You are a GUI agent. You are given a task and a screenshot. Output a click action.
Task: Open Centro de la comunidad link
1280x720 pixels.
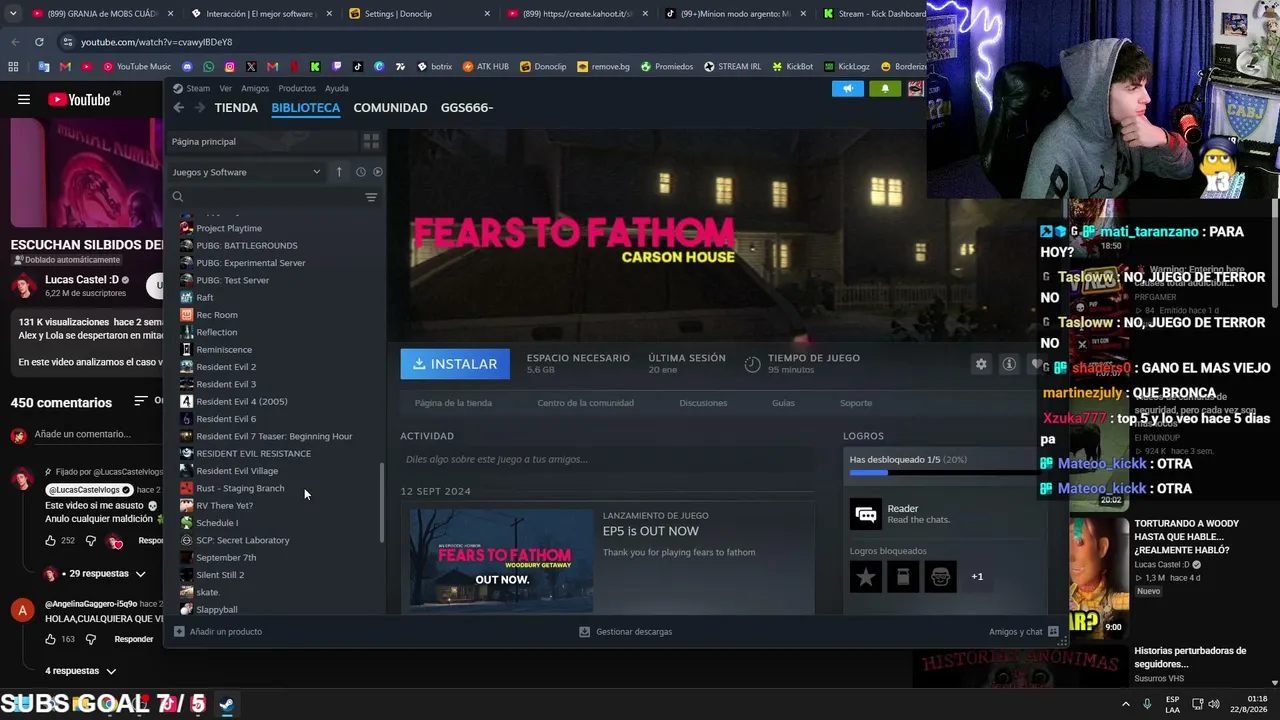585,403
